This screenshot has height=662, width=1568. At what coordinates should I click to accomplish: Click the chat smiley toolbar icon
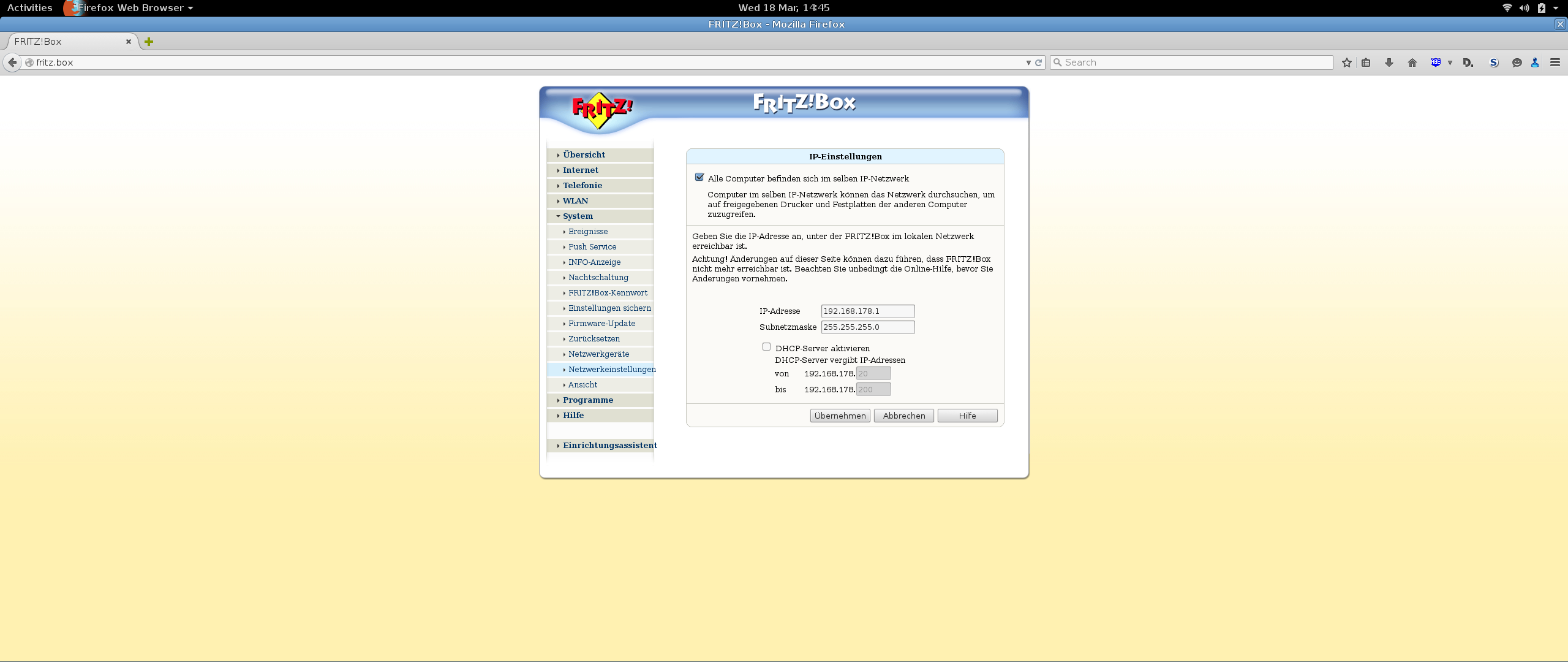click(1517, 63)
